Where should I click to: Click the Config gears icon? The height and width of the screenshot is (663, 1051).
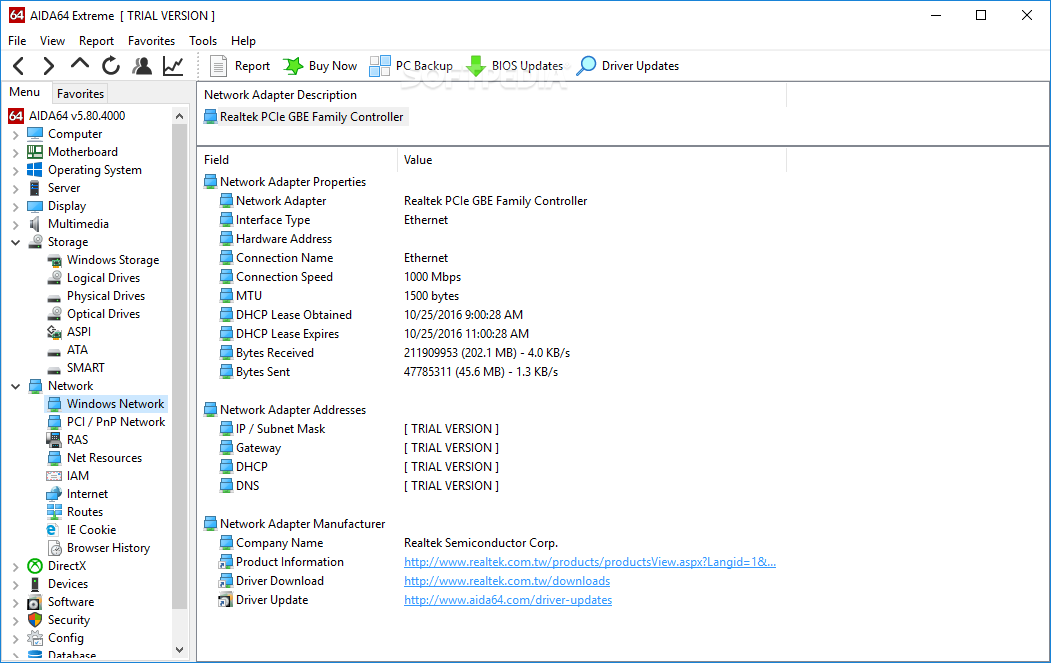coord(35,638)
